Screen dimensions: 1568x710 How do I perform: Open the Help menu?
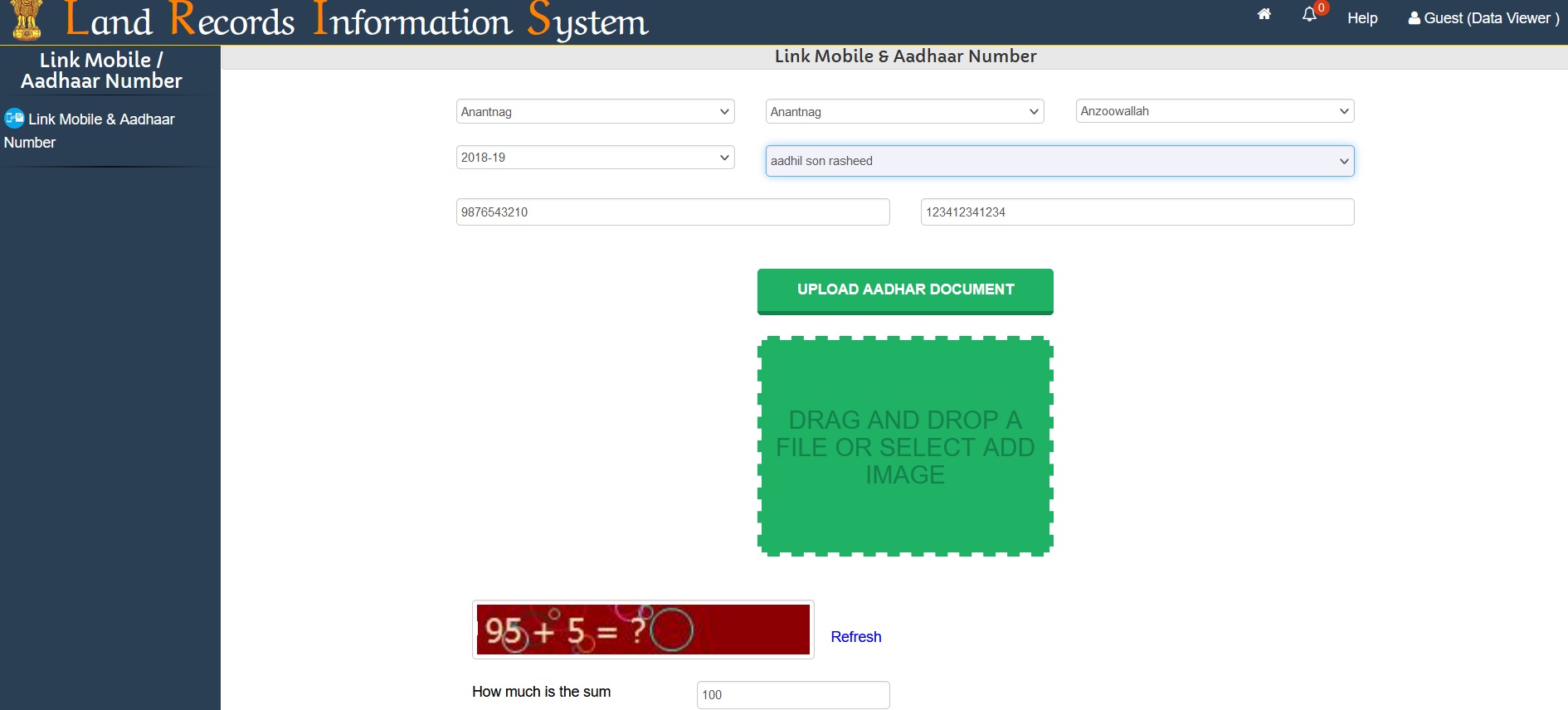click(1362, 18)
